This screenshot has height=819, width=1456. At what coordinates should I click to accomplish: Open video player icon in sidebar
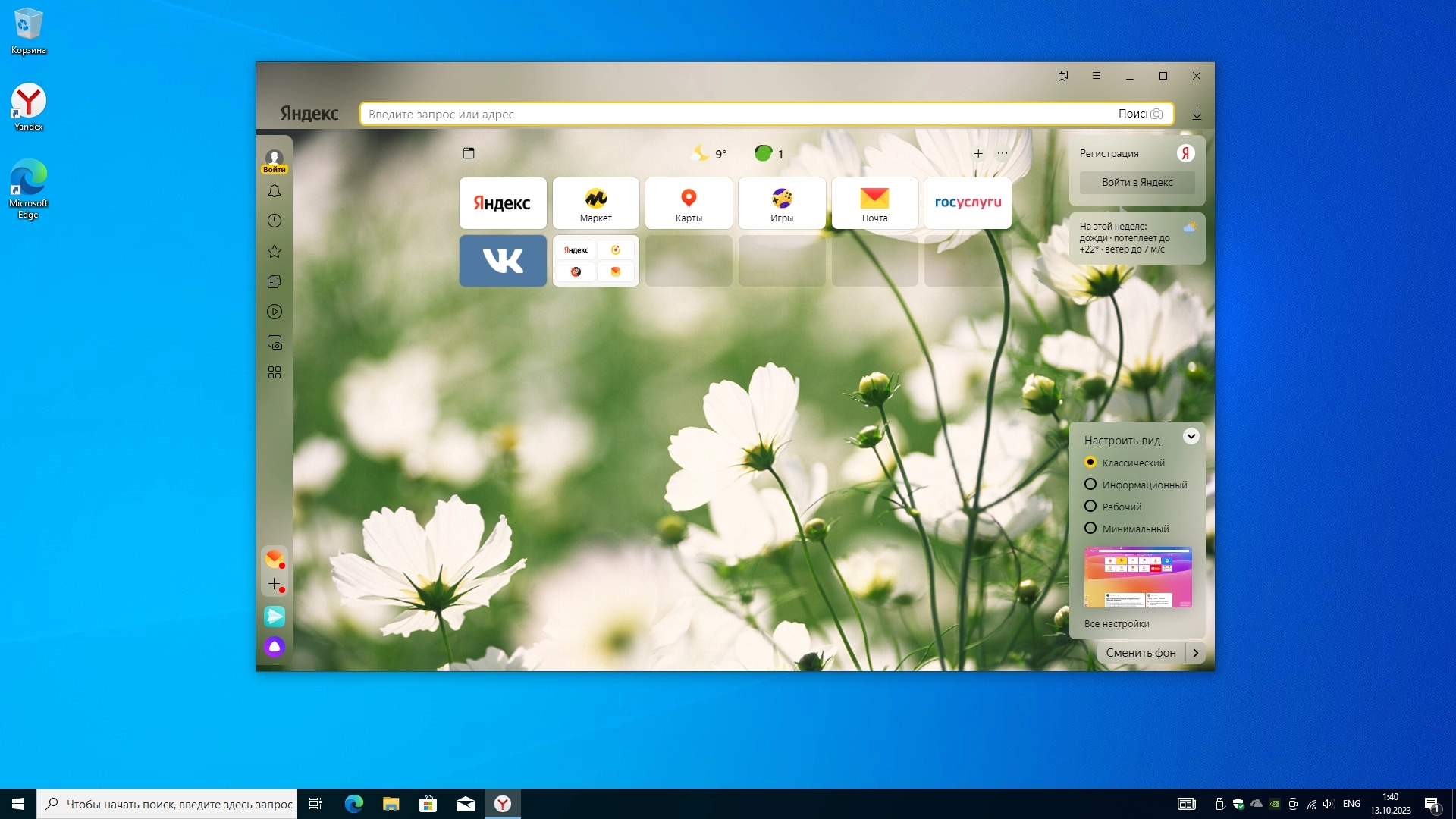coord(275,312)
